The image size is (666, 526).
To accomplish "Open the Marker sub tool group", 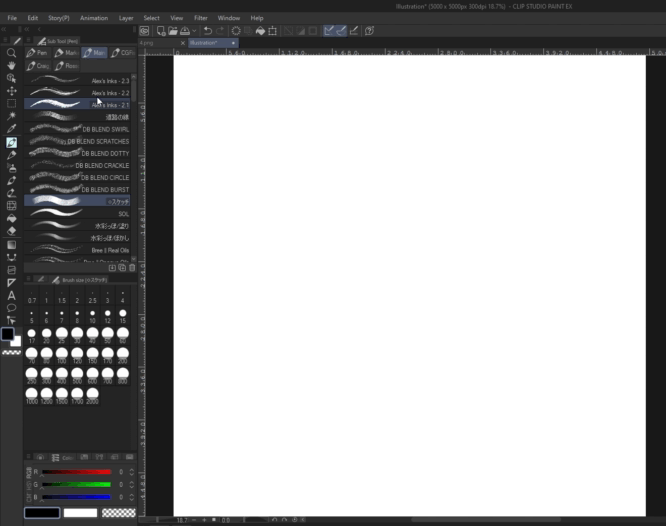I will (66, 53).
